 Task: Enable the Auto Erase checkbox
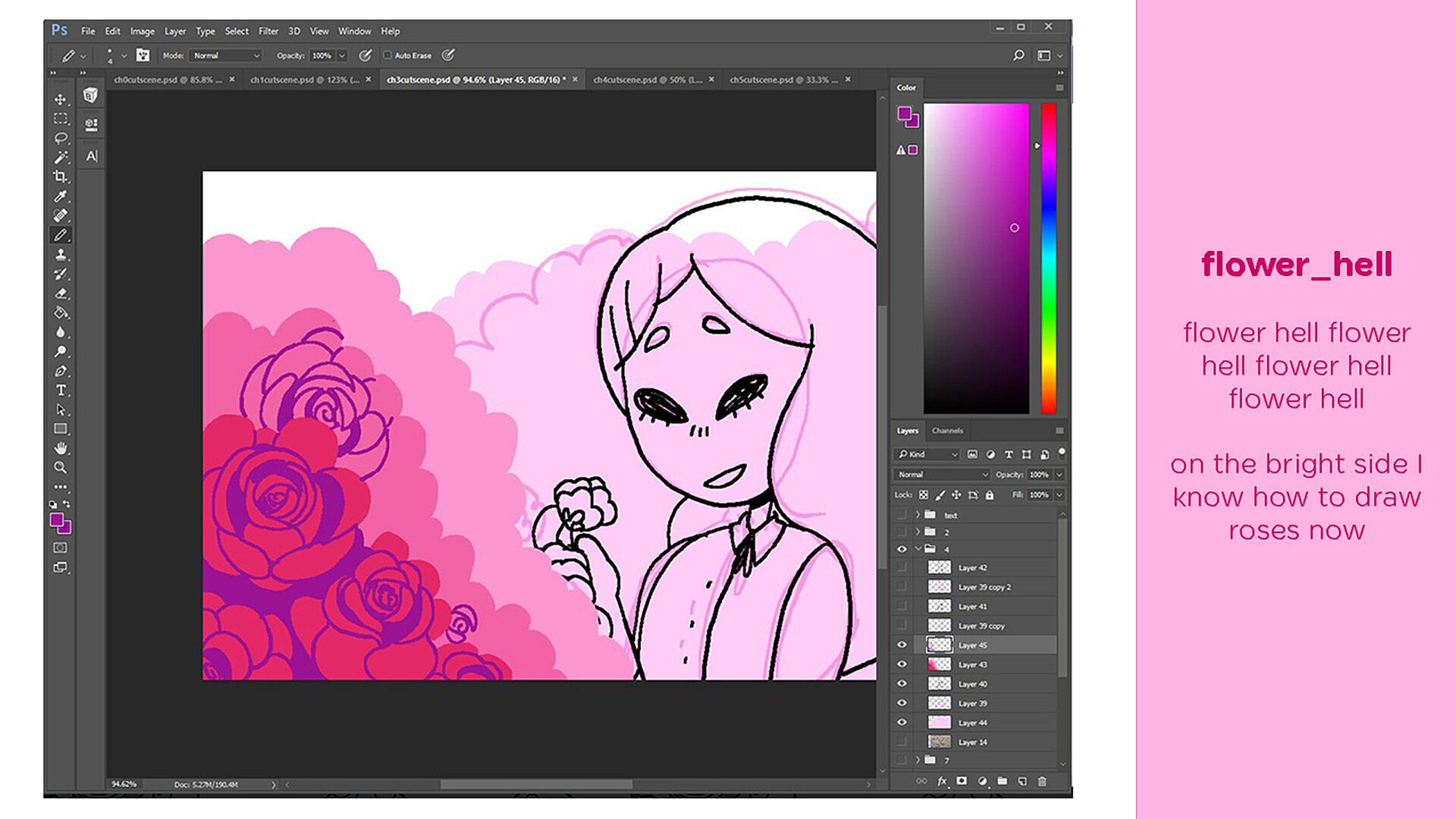388,55
